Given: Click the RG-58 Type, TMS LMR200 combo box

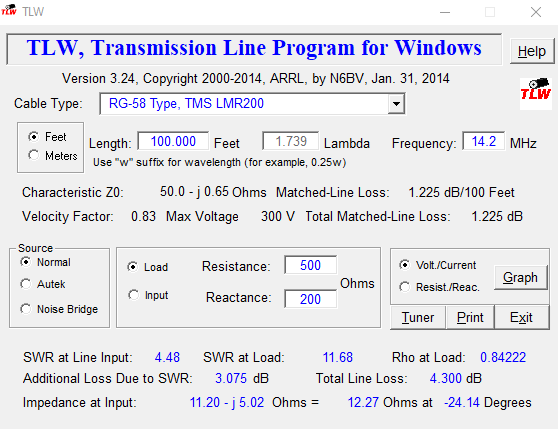Looking at the screenshot, I should click(252, 104).
